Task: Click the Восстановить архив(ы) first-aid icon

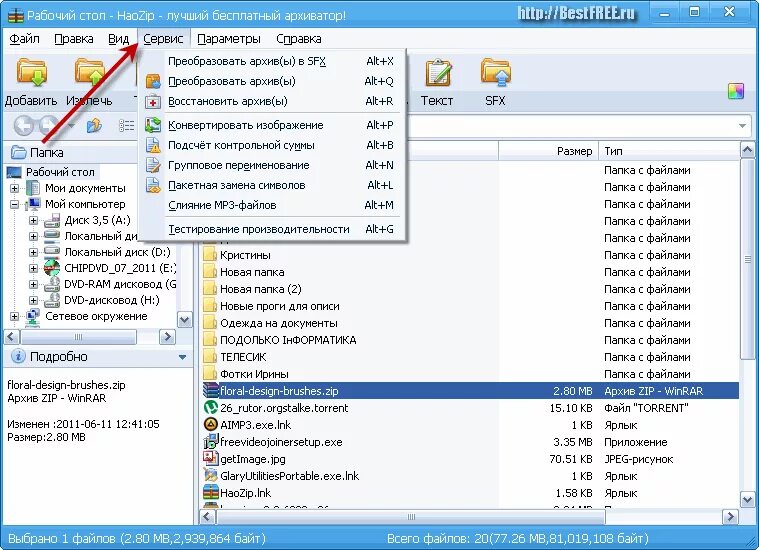Action: click(153, 101)
